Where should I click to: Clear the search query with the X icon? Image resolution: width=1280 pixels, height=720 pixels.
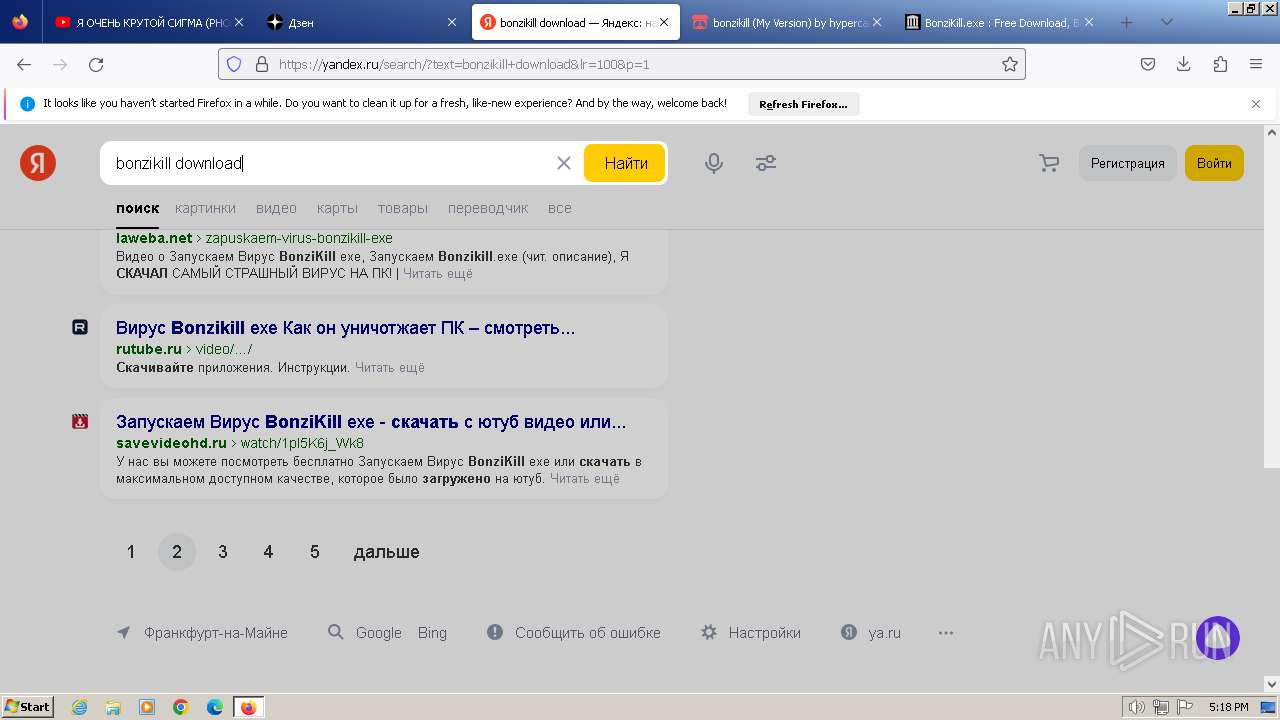(x=564, y=163)
